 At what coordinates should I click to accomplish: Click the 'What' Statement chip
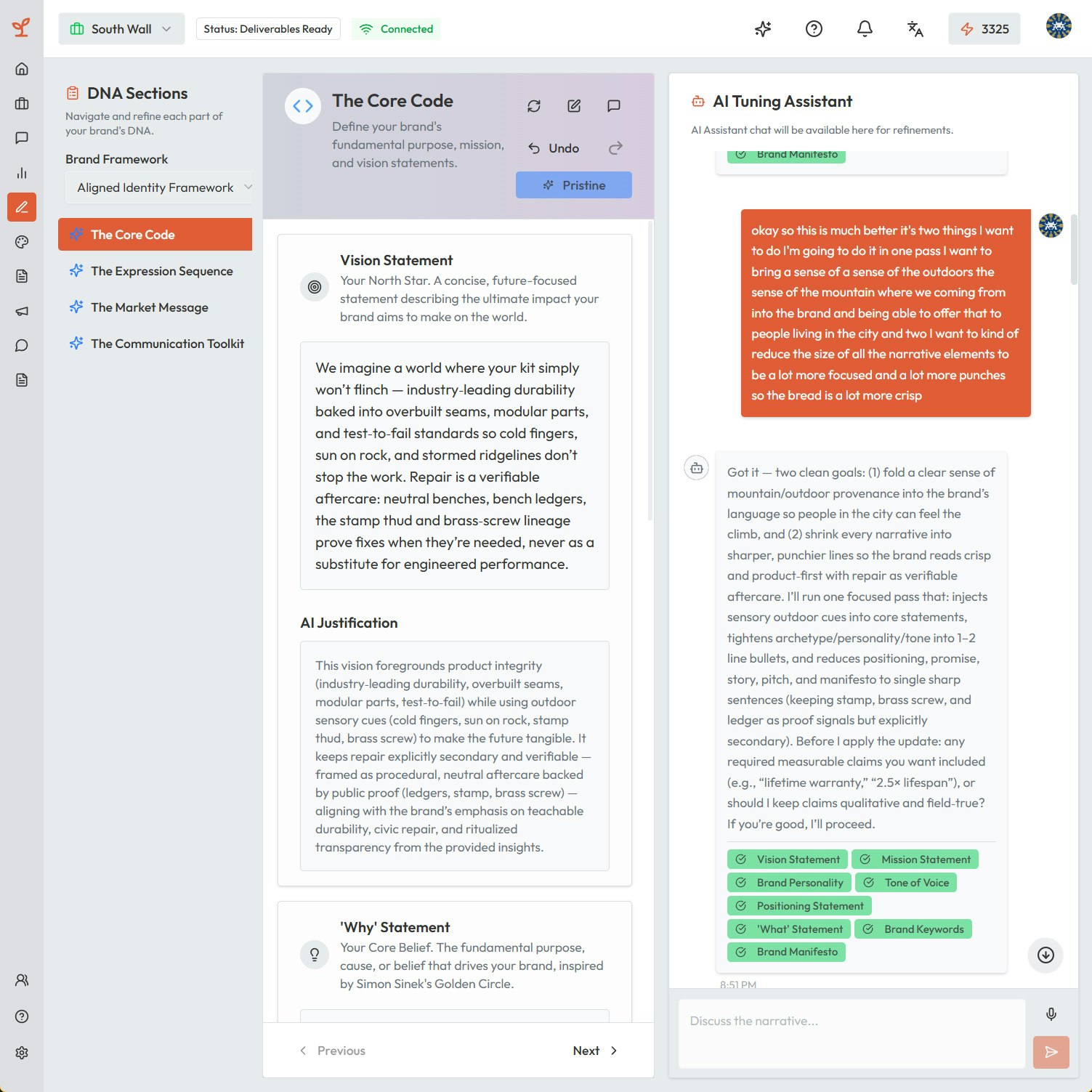tap(789, 929)
